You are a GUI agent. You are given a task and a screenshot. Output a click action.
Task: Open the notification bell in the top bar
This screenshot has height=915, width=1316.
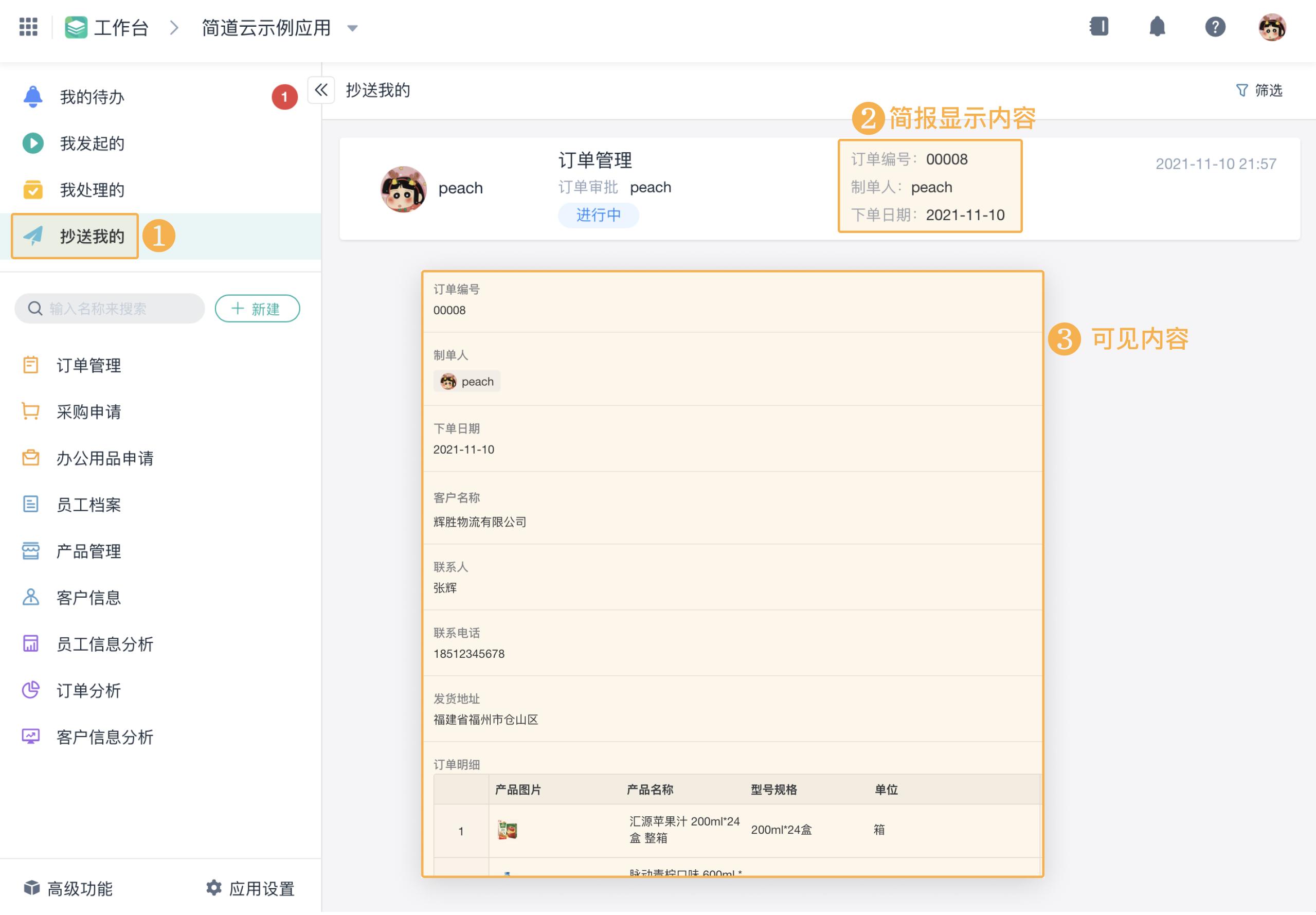(1157, 27)
